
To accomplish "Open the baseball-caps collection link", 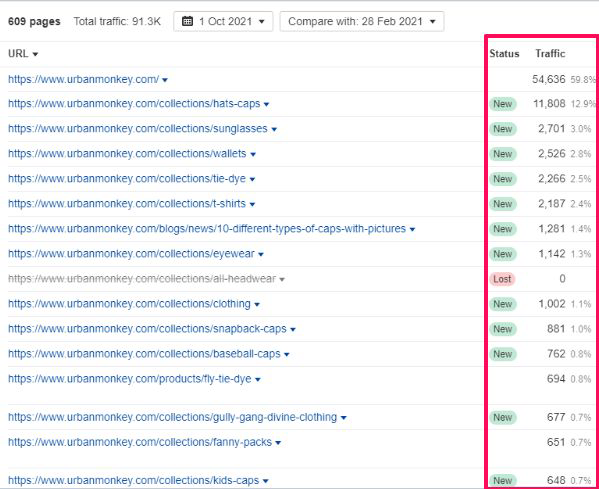I will coord(144,354).
